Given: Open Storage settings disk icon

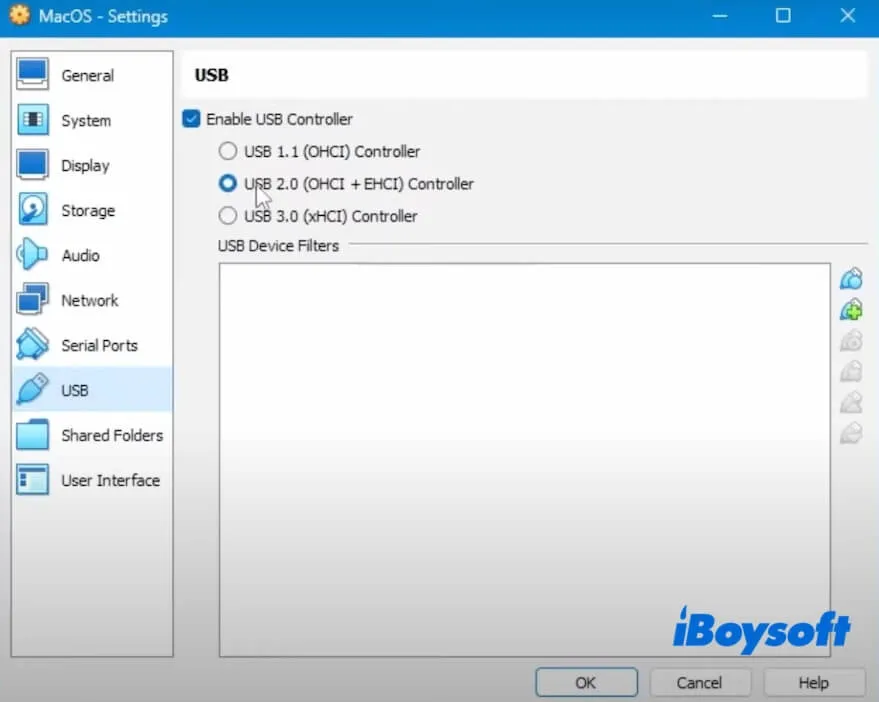Looking at the screenshot, I should [x=33, y=210].
